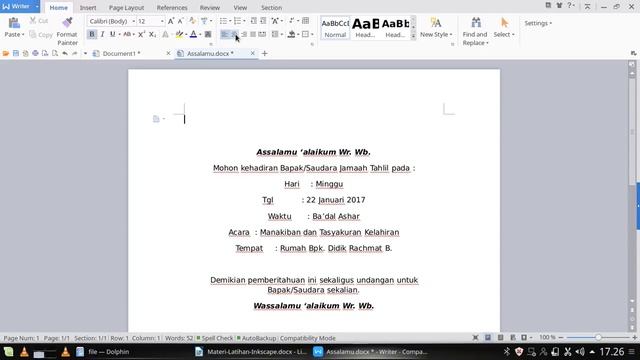Click the Clear Formatting icon
This screenshot has width=640, height=360.
click(x=192, y=21)
